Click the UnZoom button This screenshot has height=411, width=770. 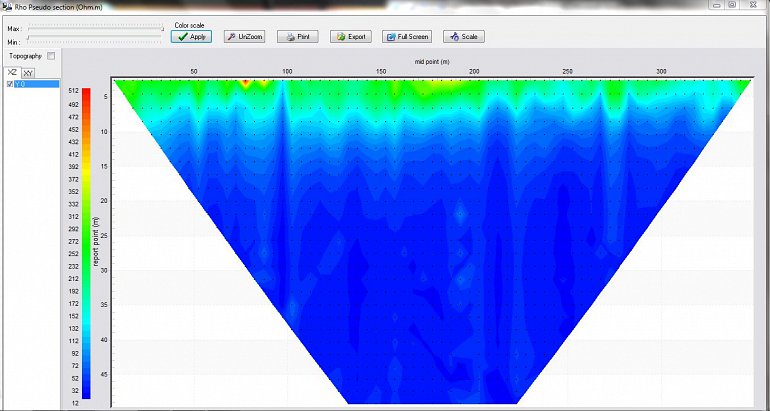244,37
